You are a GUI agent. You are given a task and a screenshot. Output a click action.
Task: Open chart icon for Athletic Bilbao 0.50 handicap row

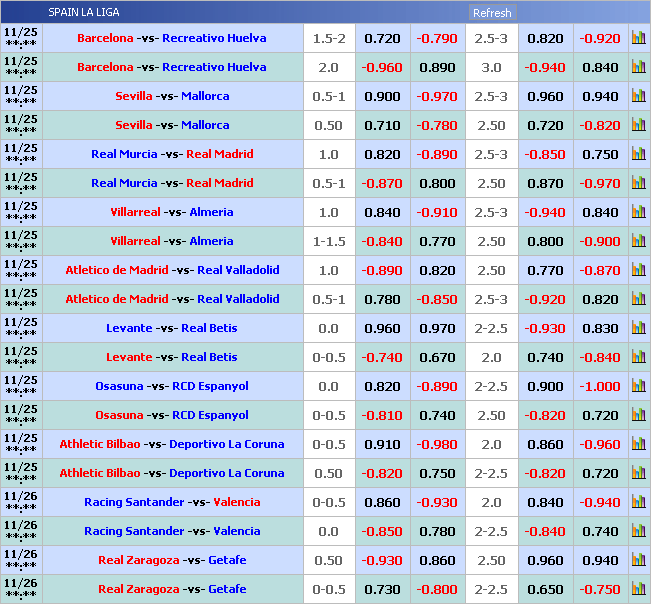638,473
